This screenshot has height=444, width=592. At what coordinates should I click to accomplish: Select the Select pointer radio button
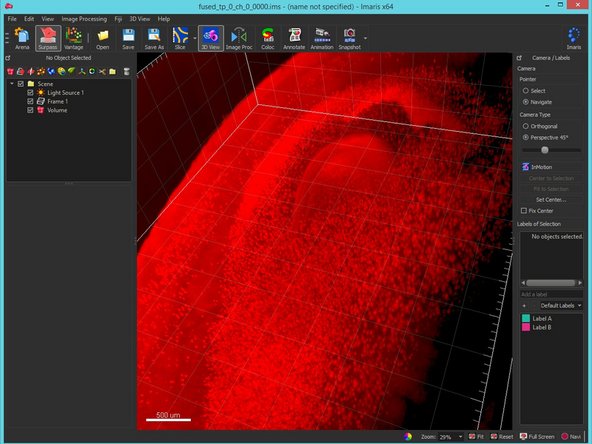point(525,91)
